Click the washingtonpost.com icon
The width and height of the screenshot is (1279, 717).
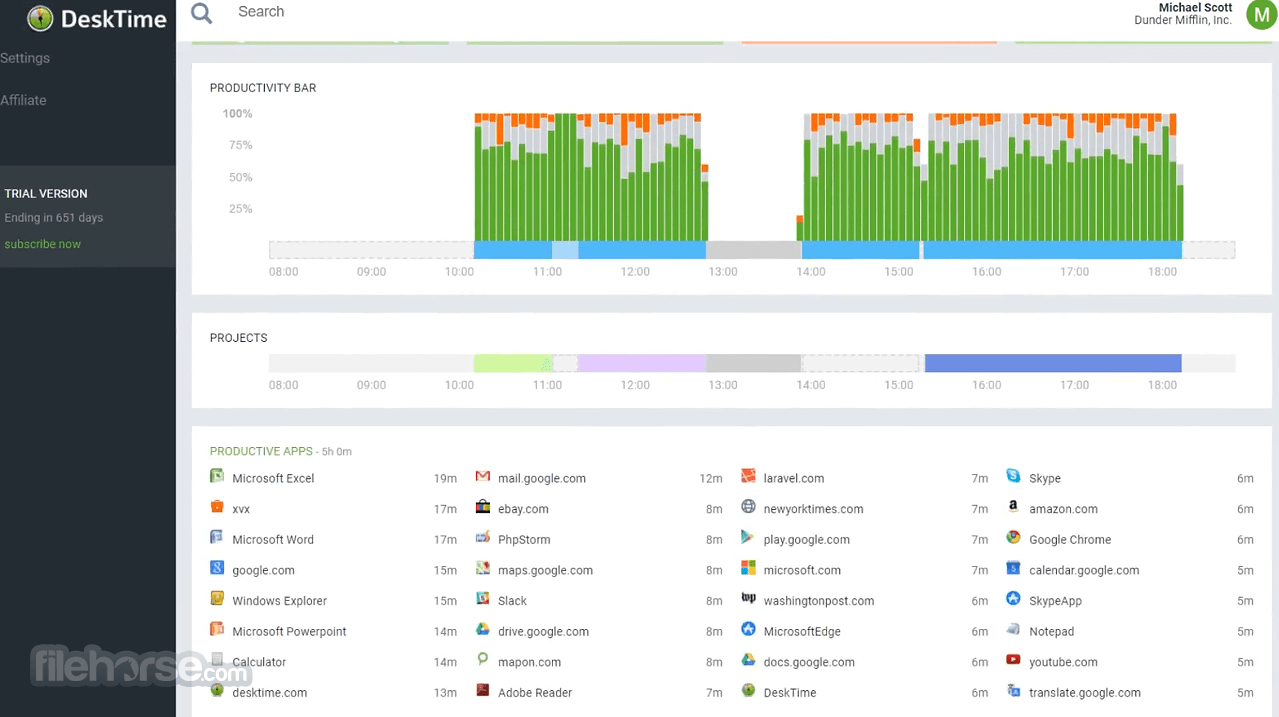click(x=748, y=599)
